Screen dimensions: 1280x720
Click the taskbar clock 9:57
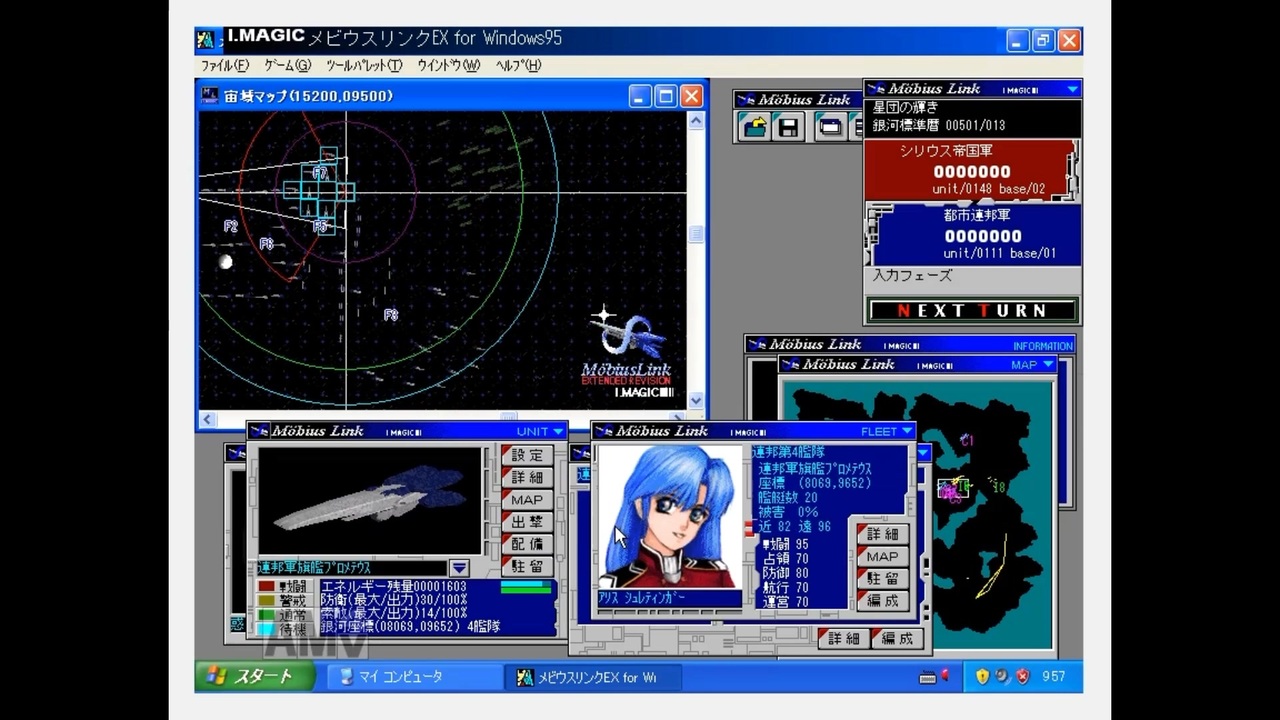click(x=1053, y=677)
